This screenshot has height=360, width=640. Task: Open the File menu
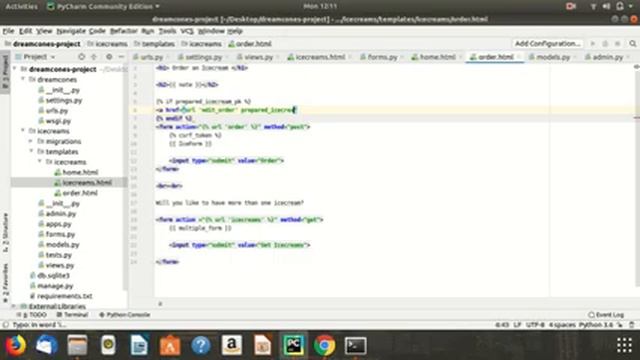(8, 31)
